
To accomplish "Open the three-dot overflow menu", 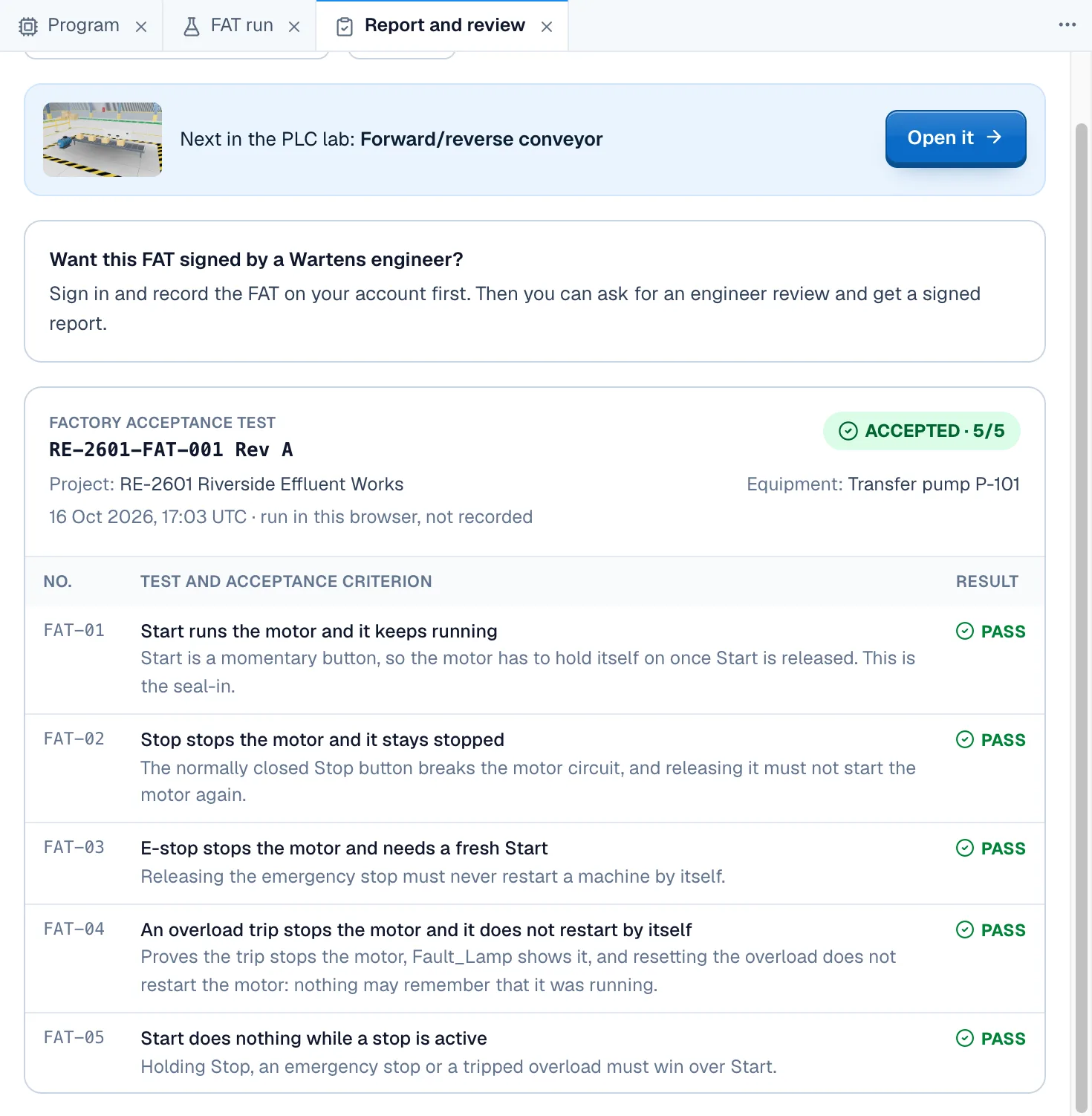I will (1067, 25).
